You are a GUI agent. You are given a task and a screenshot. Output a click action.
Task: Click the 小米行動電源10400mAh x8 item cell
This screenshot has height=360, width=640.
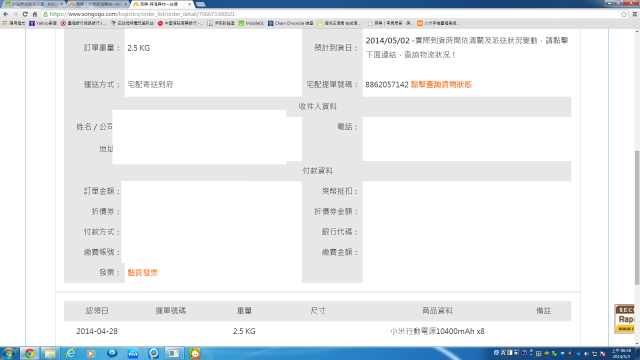[437, 331]
